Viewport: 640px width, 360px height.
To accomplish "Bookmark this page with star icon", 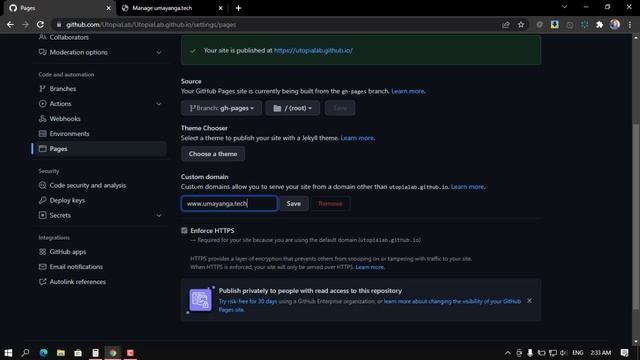I will tap(521, 24).
